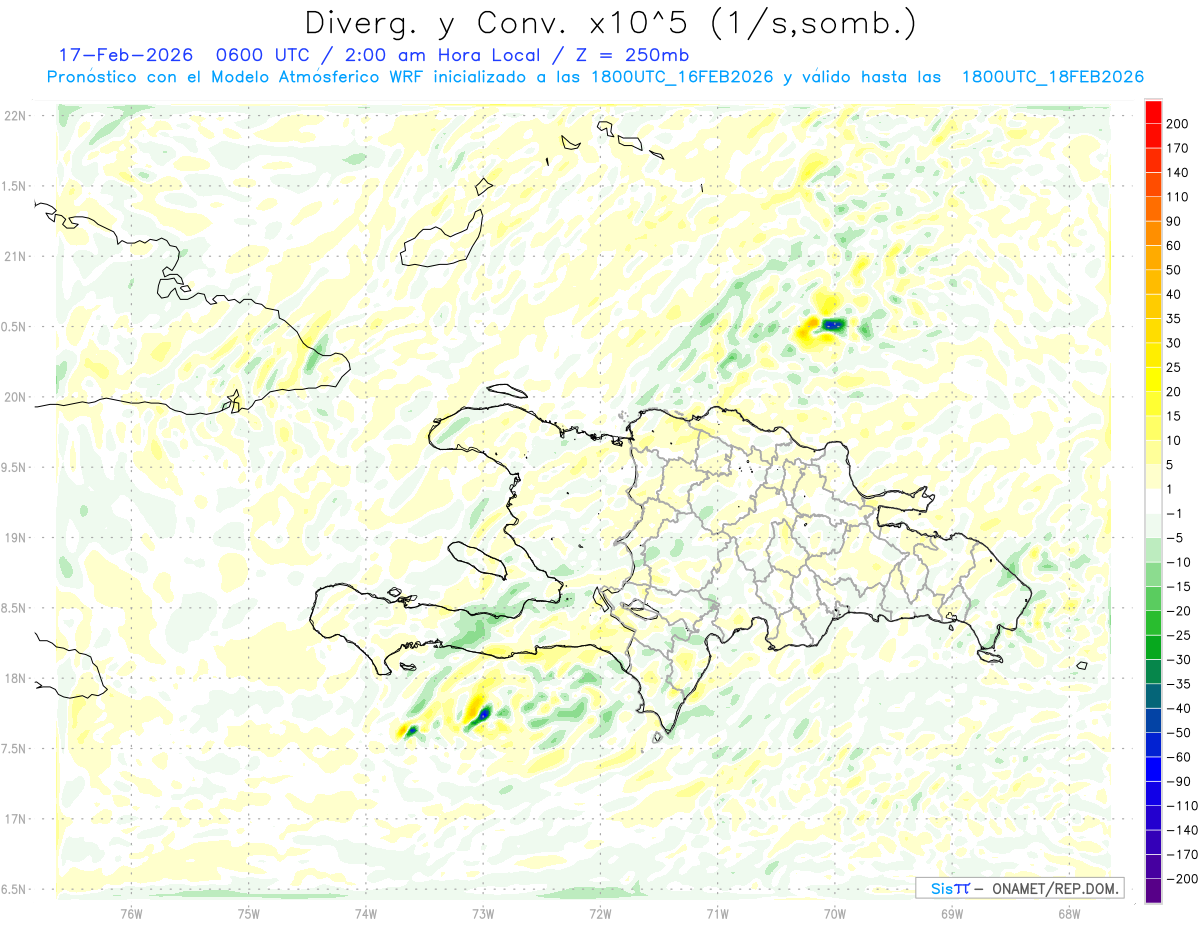
Task: Click the "20N" latitude label
Action: coord(15,397)
